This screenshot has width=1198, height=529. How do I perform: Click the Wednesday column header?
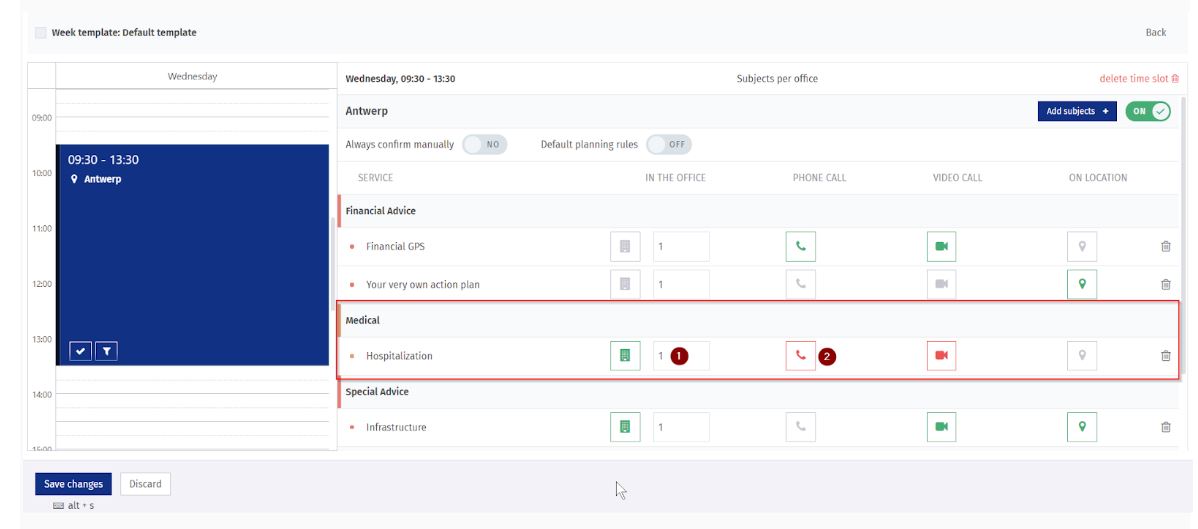[x=193, y=76]
